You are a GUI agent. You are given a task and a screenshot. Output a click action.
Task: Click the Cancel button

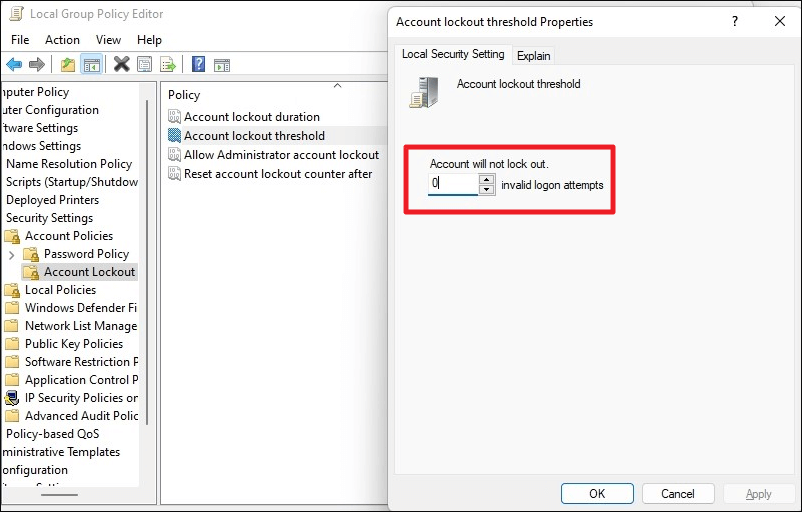pyautogui.click(x=677, y=493)
